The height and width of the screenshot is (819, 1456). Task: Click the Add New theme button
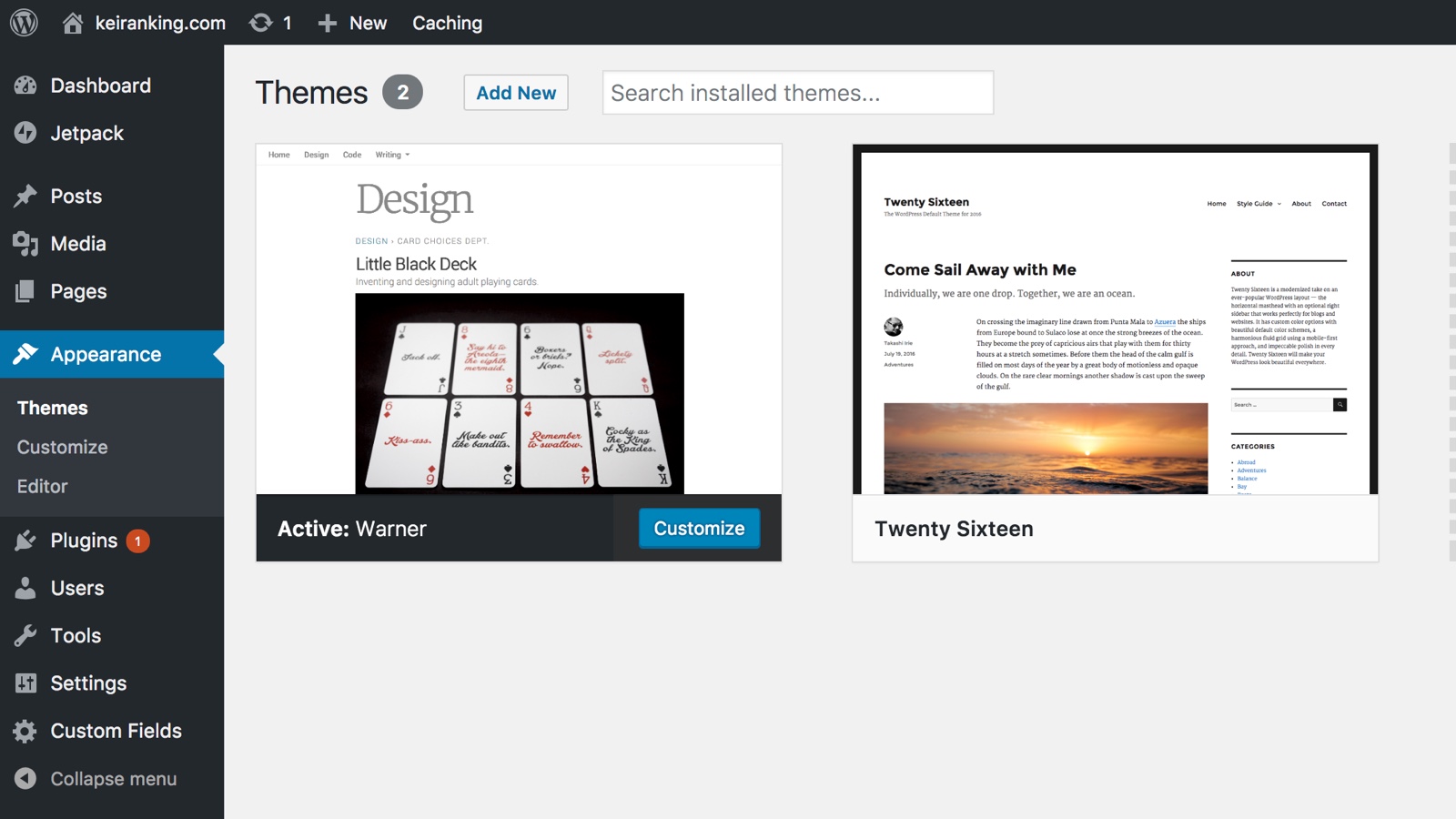[x=516, y=93]
